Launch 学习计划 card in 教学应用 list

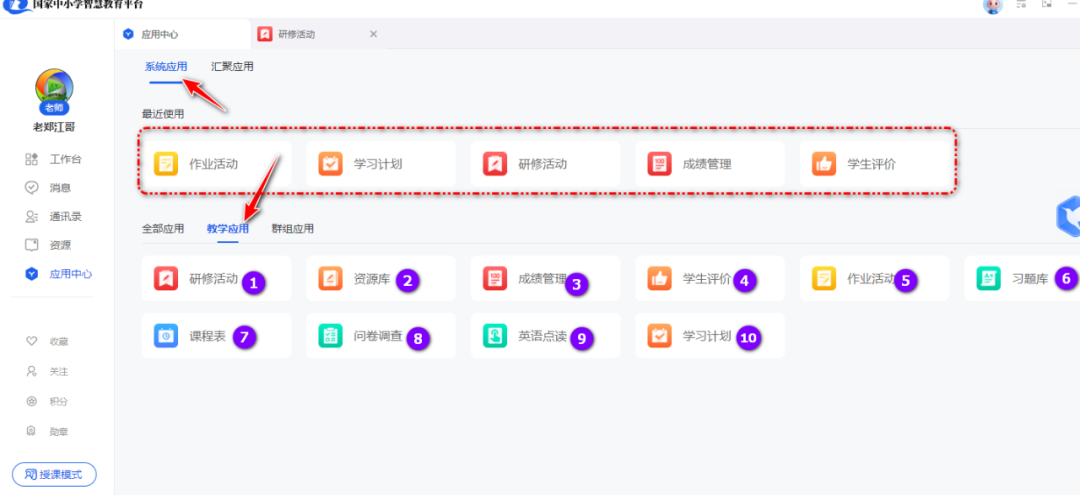click(x=710, y=336)
